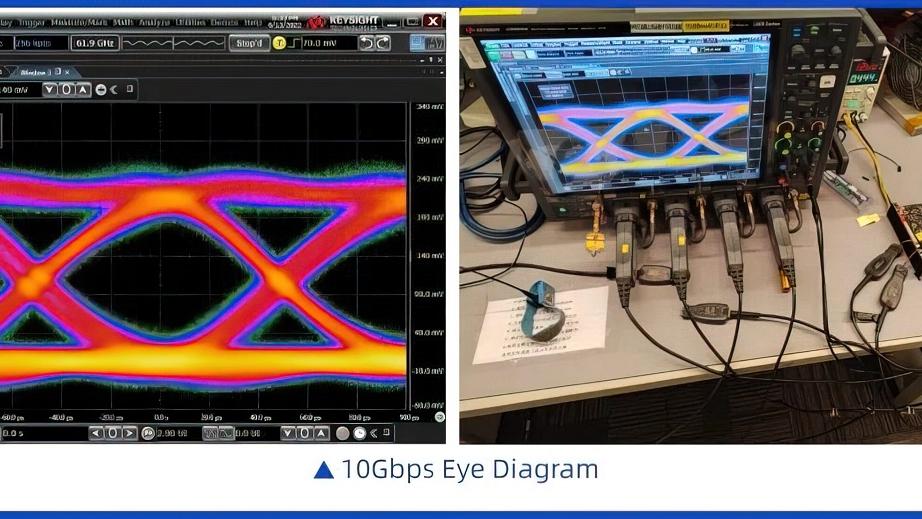Edit the sample rate field left of 61.9 GHz
This screenshot has height=519, width=922.
click(x=41, y=43)
